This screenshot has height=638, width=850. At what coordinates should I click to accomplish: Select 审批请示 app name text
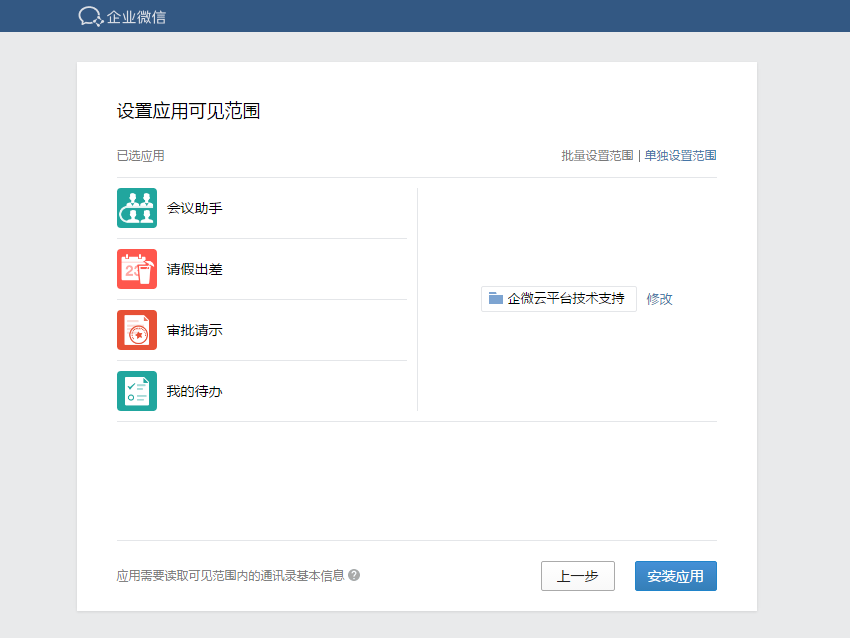[195, 330]
